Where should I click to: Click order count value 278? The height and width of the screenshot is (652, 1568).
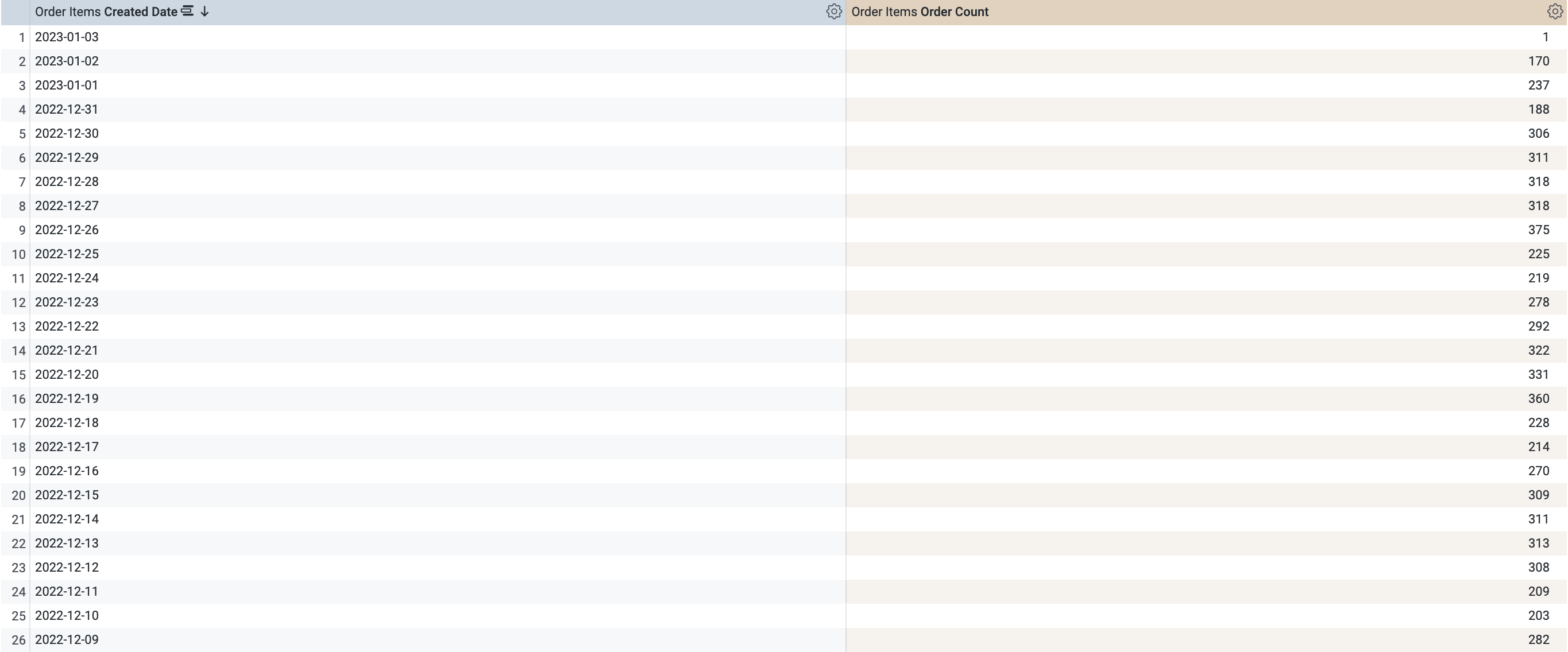tap(1539, 302)
